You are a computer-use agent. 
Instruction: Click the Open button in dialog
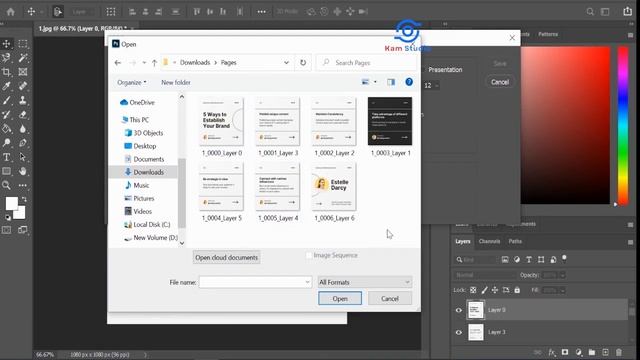coord(340,298)
